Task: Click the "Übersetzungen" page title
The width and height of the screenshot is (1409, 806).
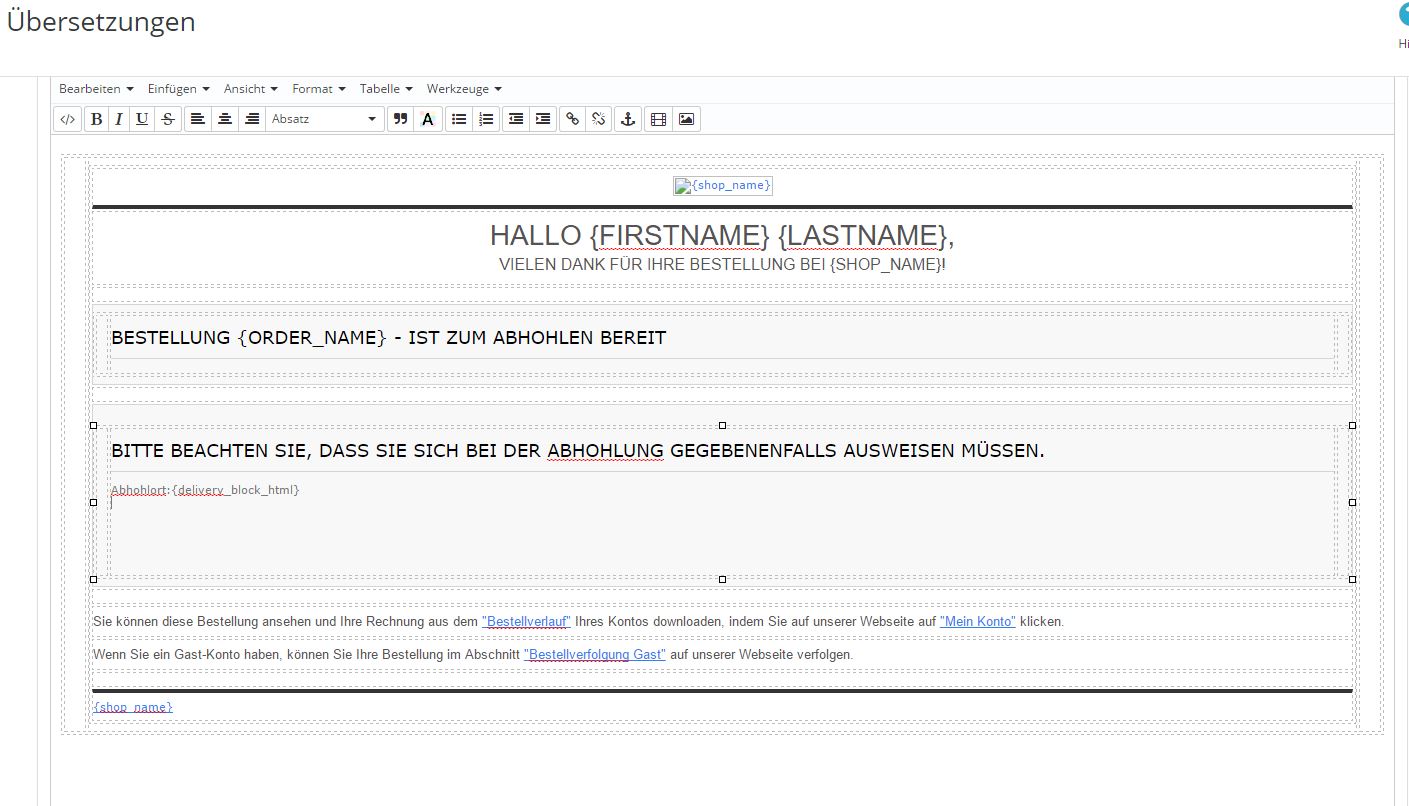Action: coord(101,22)
